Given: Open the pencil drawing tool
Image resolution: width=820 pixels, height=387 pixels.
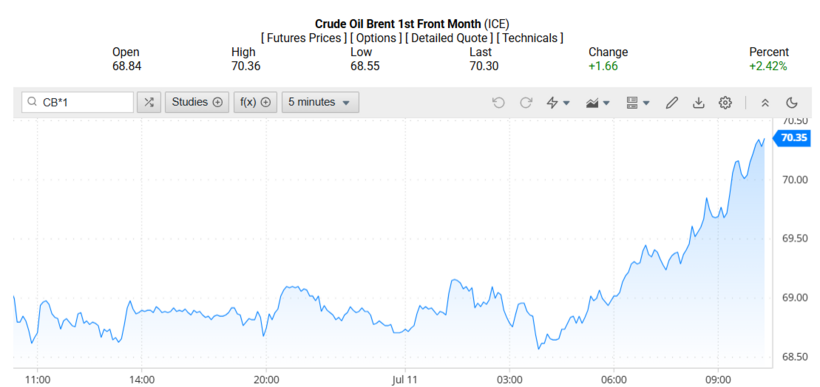Looking at the screenshot, I should [x=671, y=103].
